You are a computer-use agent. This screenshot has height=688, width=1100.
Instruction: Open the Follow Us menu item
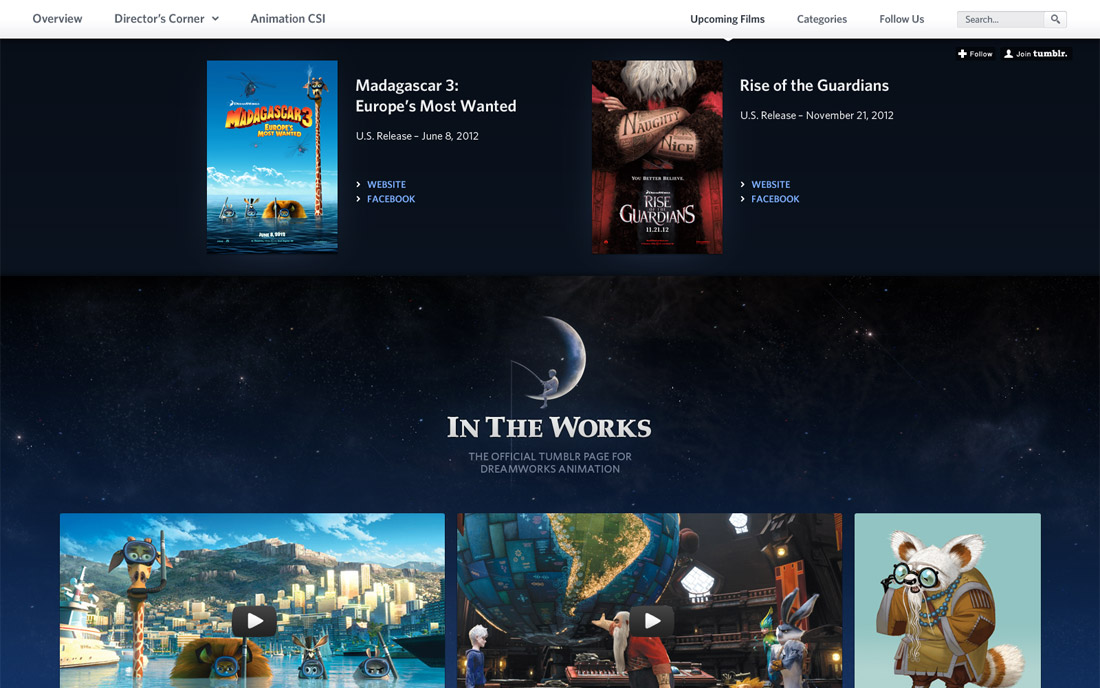[x=901, y=19]
